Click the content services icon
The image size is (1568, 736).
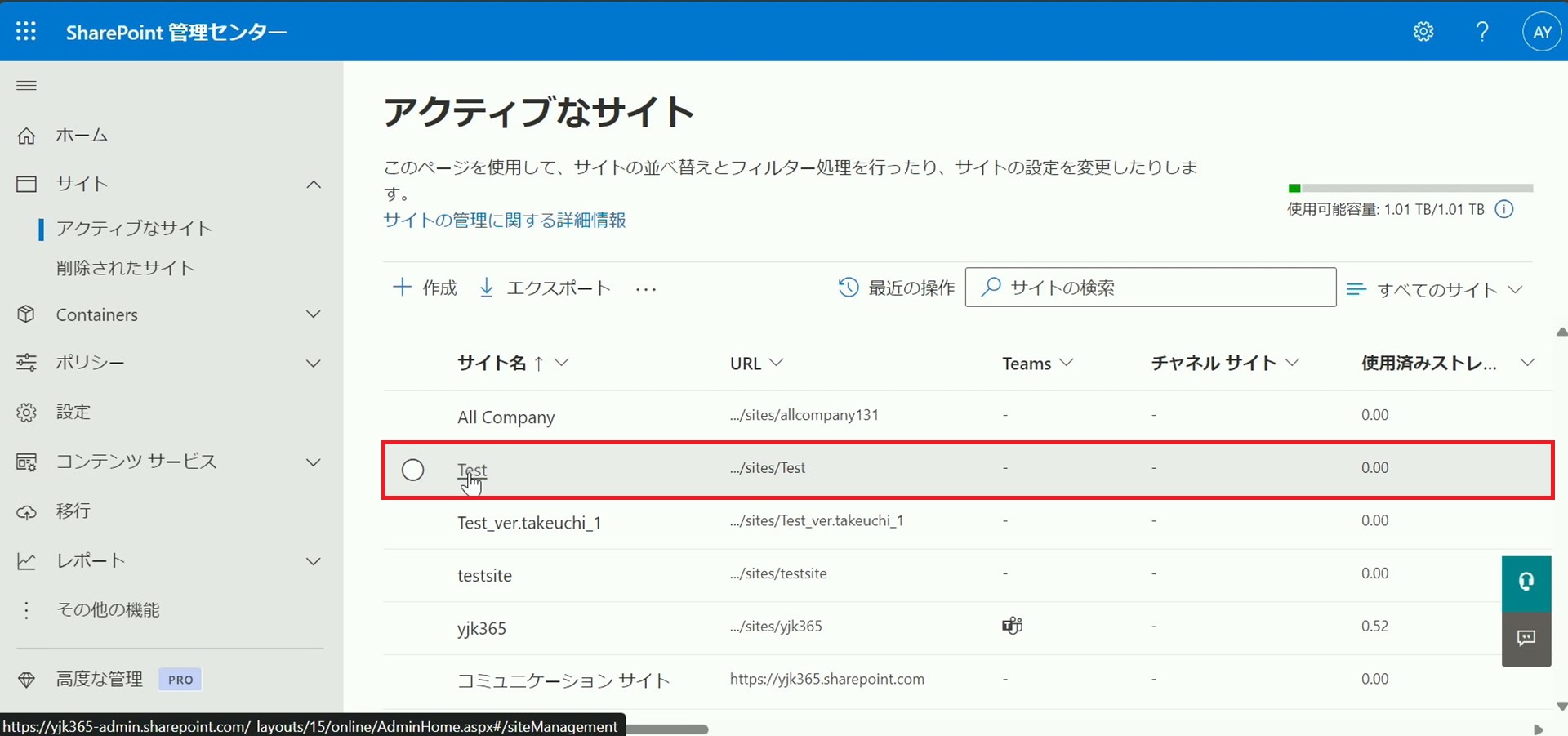[26, 462]
